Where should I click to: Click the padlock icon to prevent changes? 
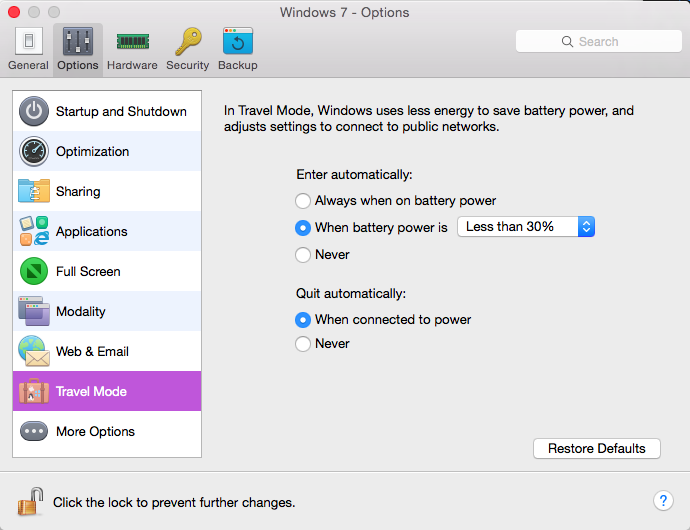31,500
